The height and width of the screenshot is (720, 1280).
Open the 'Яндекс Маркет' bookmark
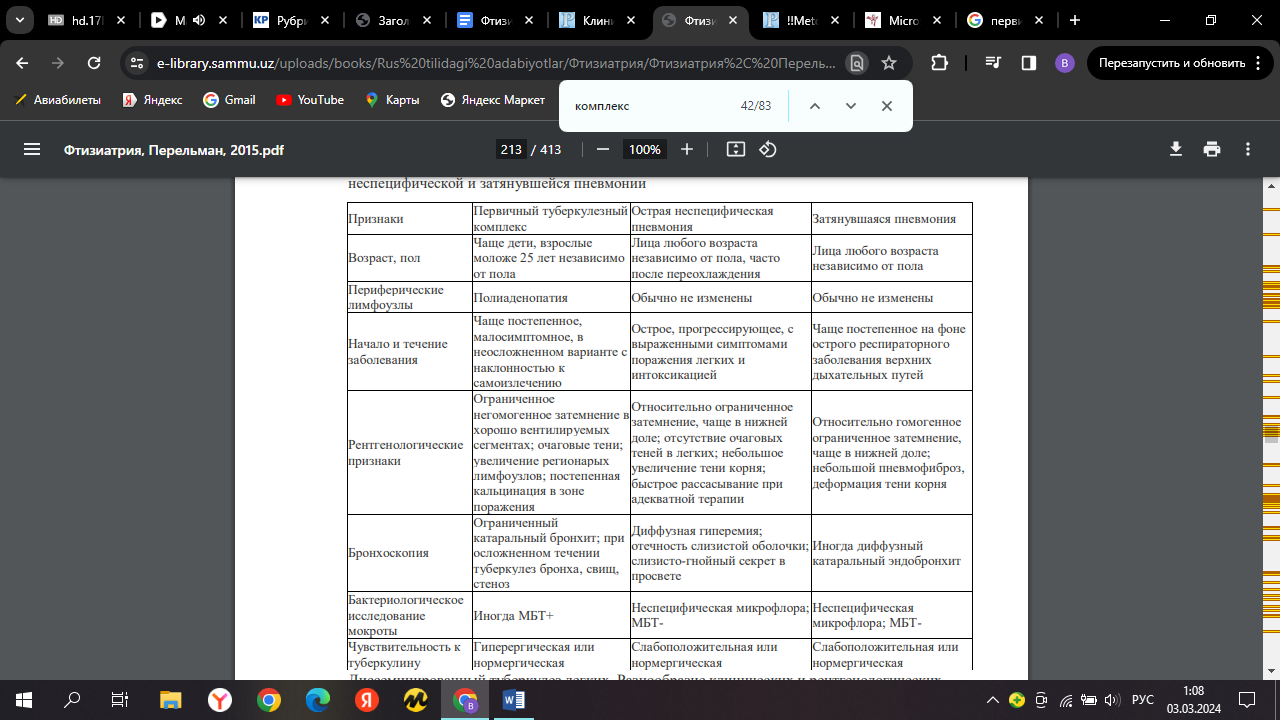pyautogui.click(x=492, y=100)
